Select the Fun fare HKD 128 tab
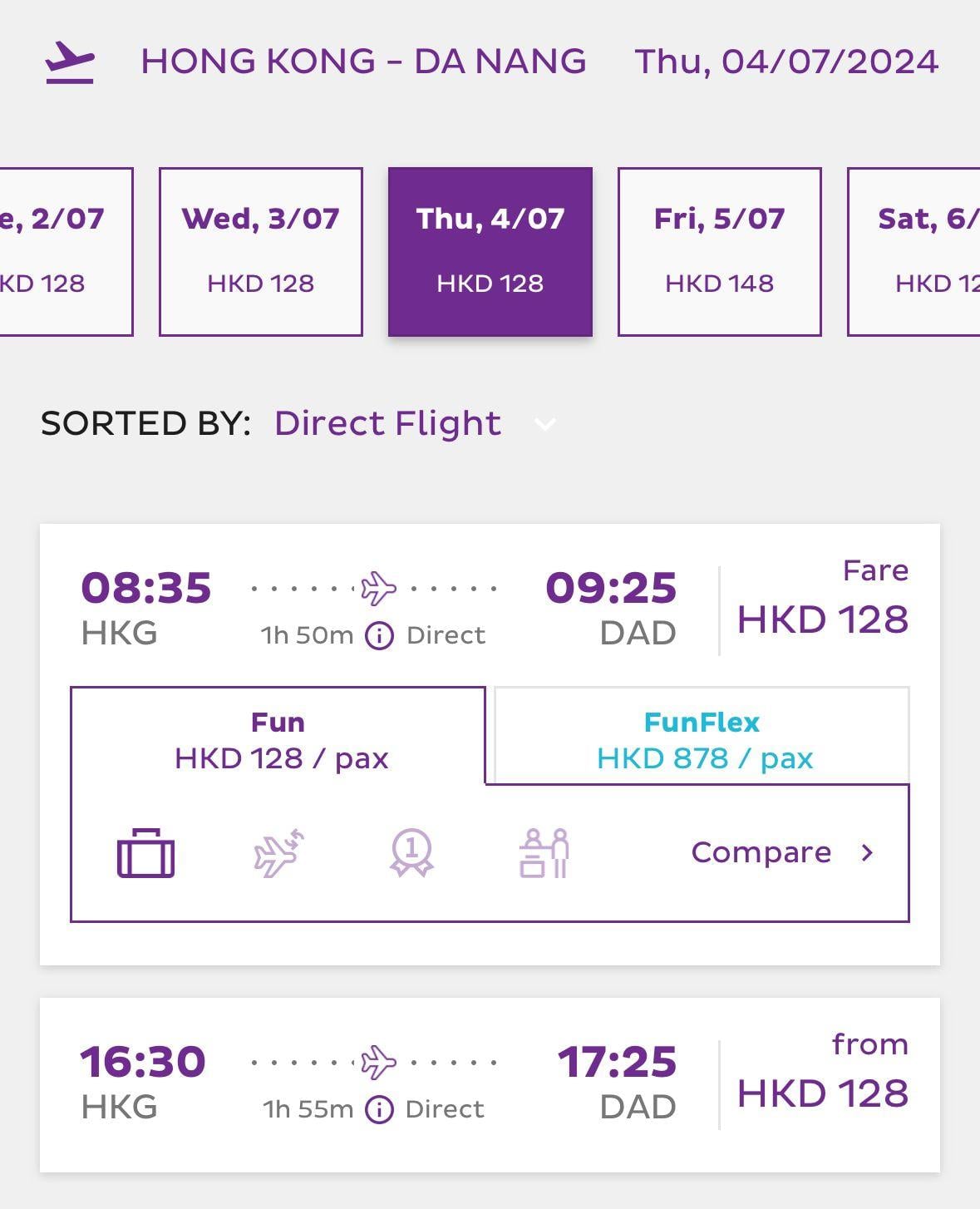The image size is (980, 1209). pos(278,739)
